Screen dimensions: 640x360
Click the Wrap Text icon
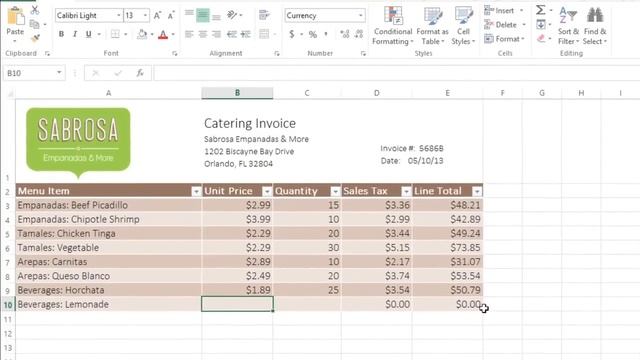264,15
